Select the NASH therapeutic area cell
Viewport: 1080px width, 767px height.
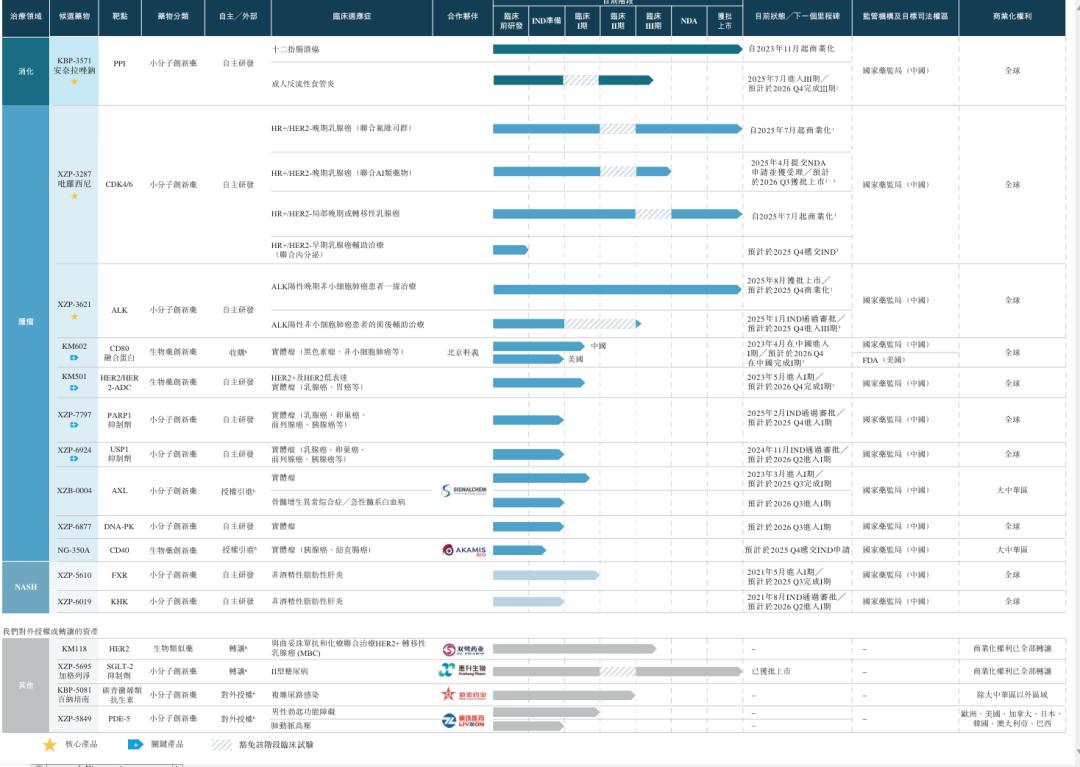[x=25, y=587]
